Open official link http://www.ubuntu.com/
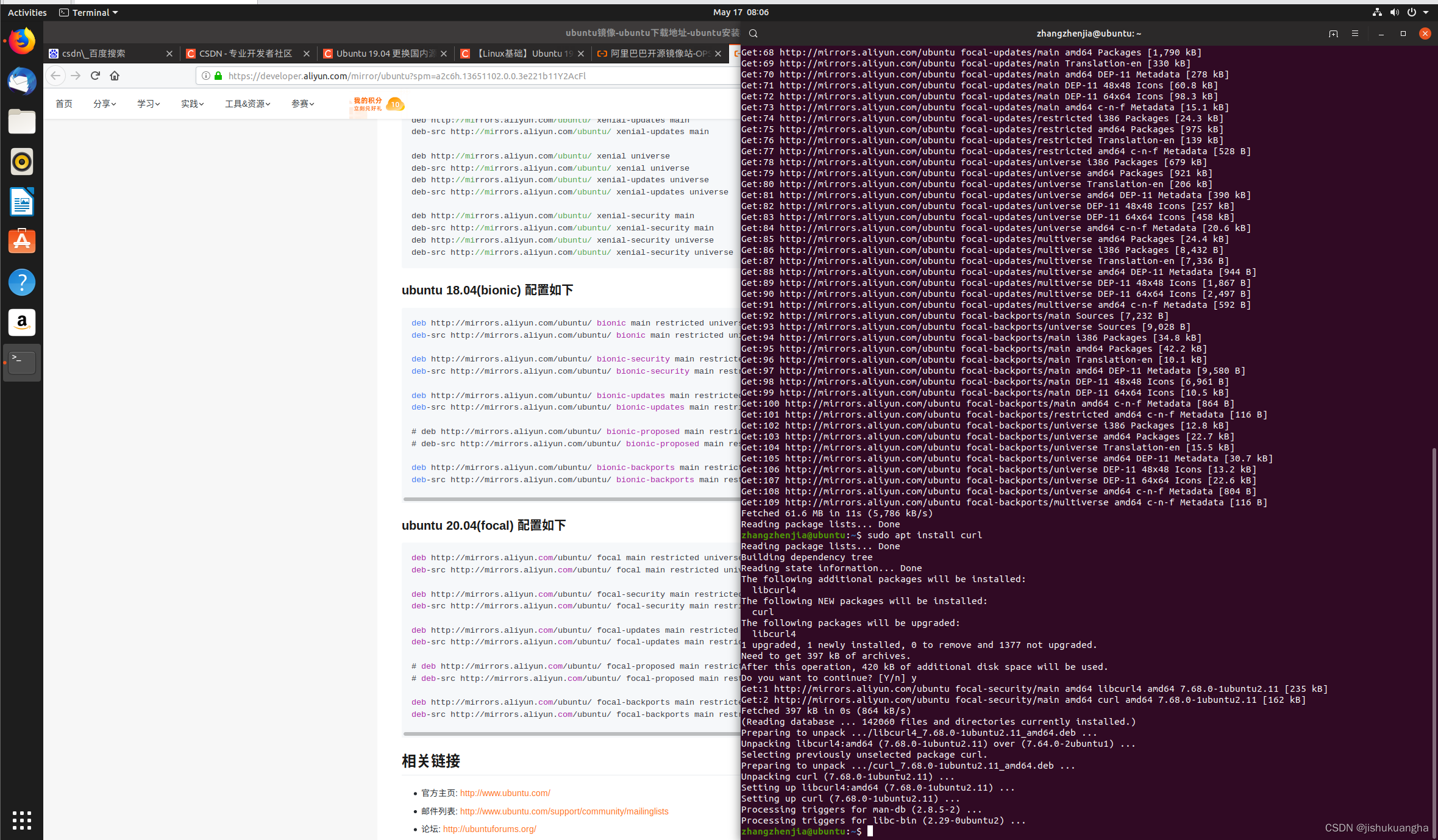Screen dimensions: 1438x840 (505, 793)
